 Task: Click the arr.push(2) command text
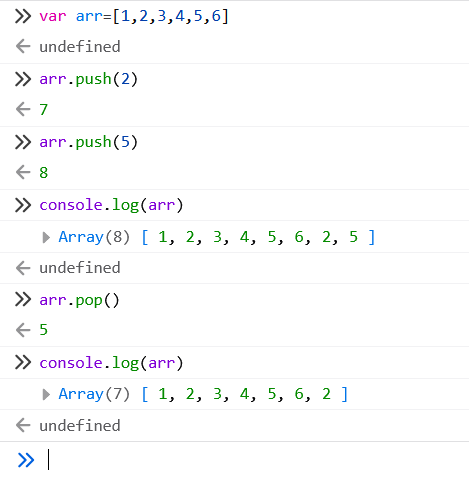click(88, 79)
